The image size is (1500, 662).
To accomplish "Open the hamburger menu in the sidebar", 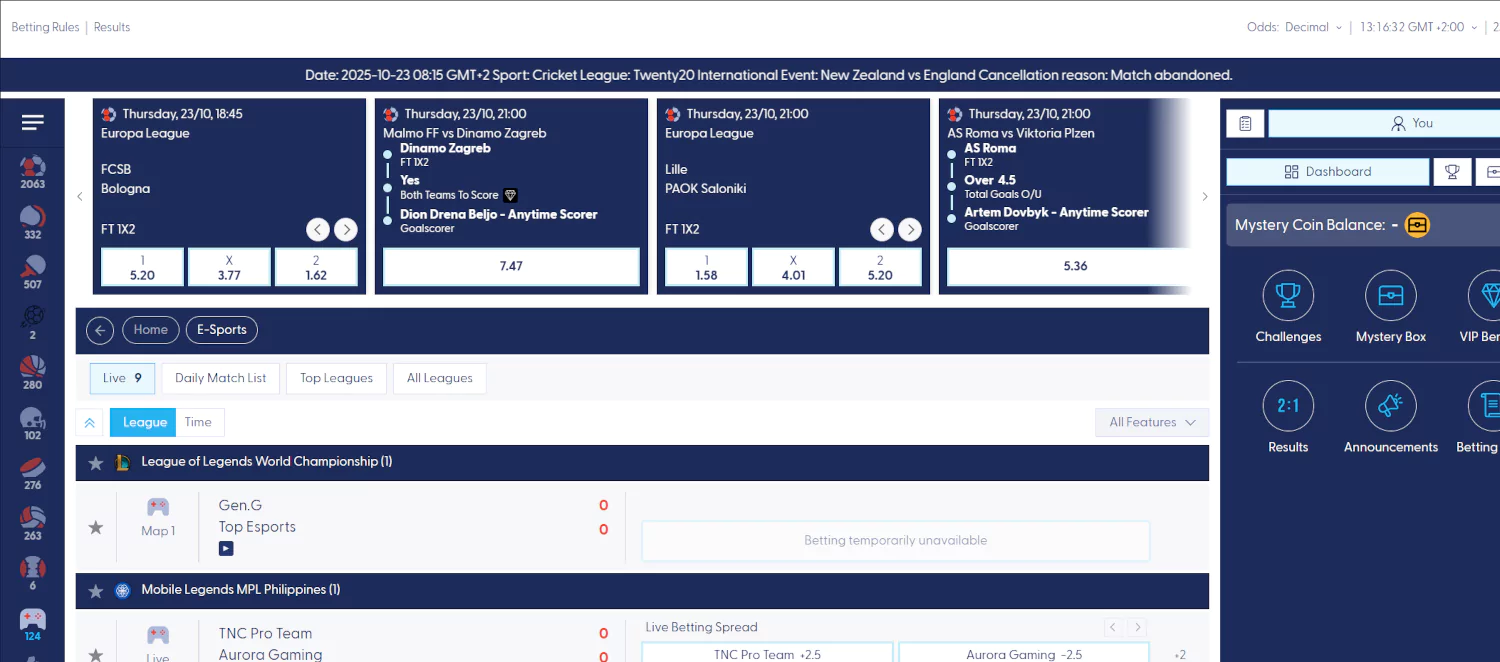I will [32, 122].
